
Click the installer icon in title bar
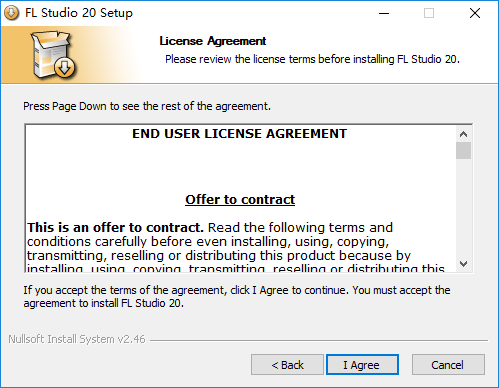click(12, 13)
